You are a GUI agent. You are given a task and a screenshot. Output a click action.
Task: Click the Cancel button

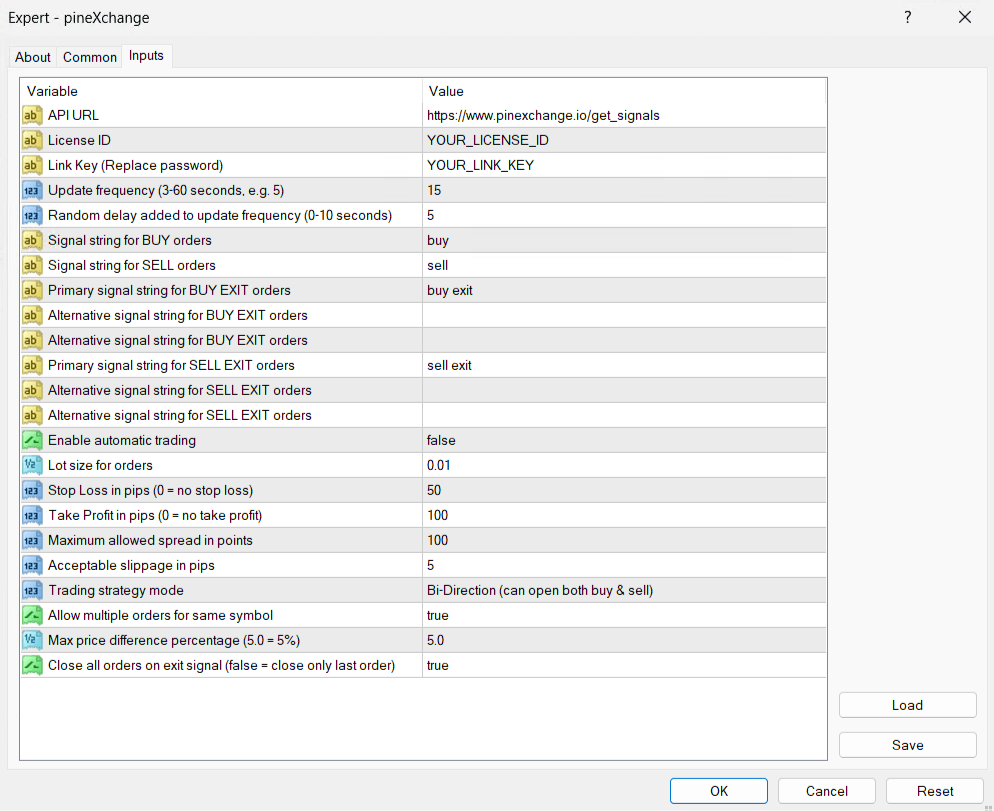pyautogui.click(x=827, y=791)
